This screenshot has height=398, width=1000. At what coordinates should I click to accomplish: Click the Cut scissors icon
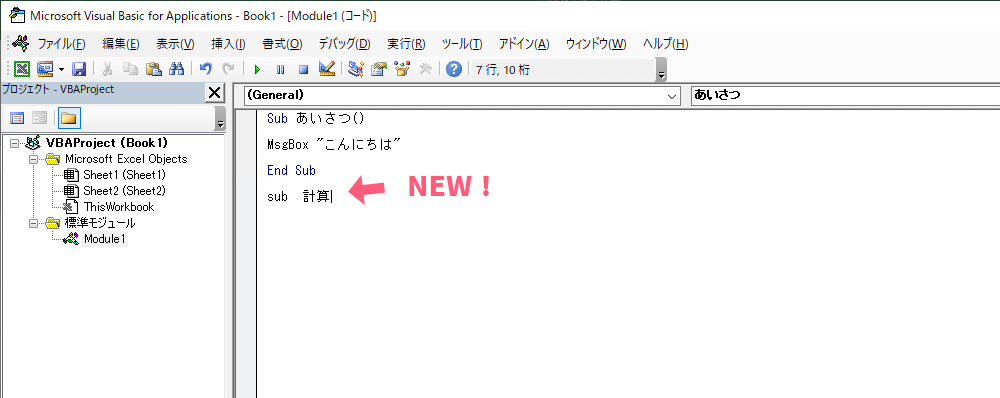[108, 69]
